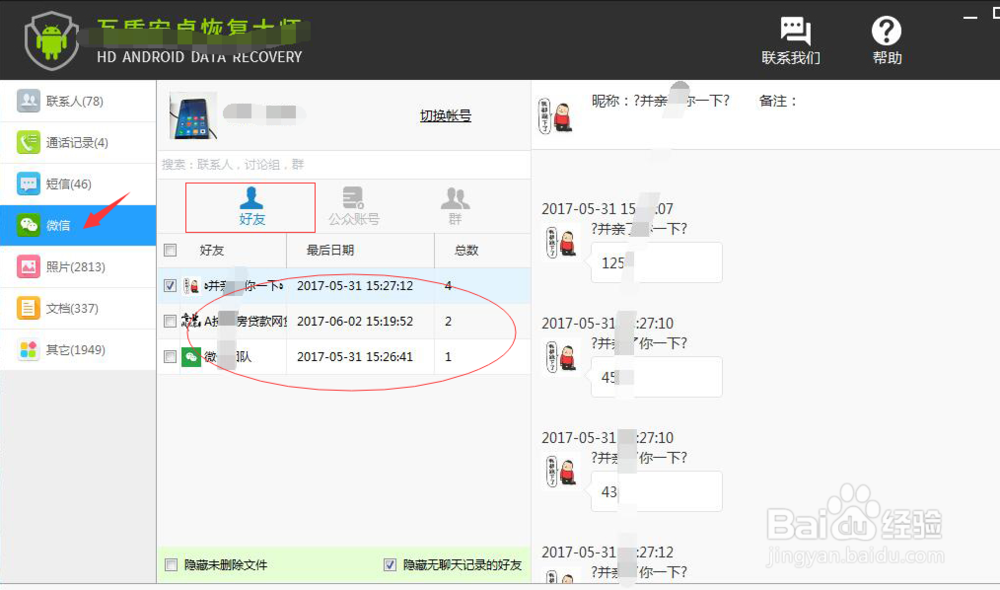1000x590 pixels.
Task: Open 照片(2813) photos icon
Action: click(28, 267)
